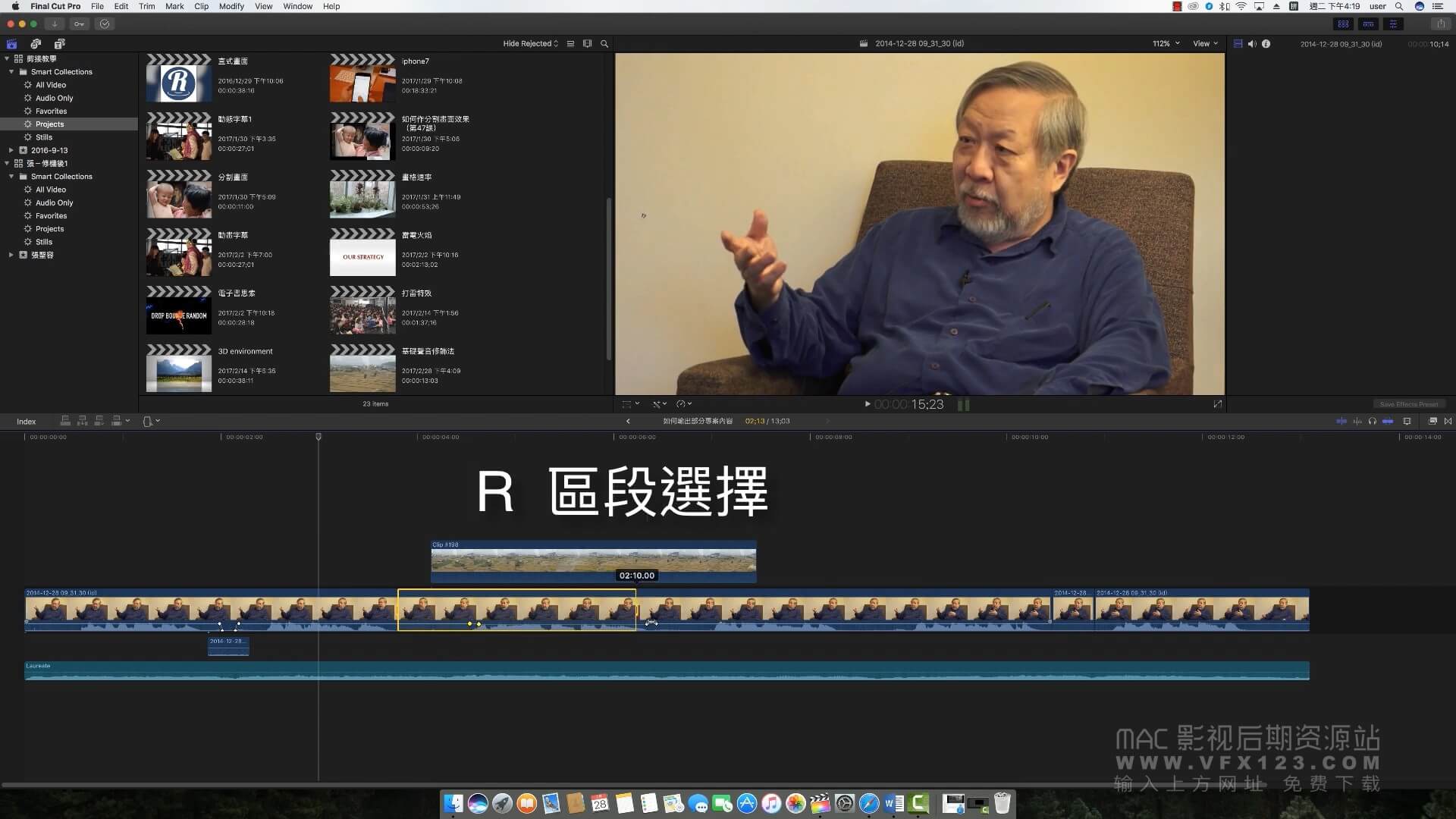Click the Share export button

click(x=1440, y=24)
